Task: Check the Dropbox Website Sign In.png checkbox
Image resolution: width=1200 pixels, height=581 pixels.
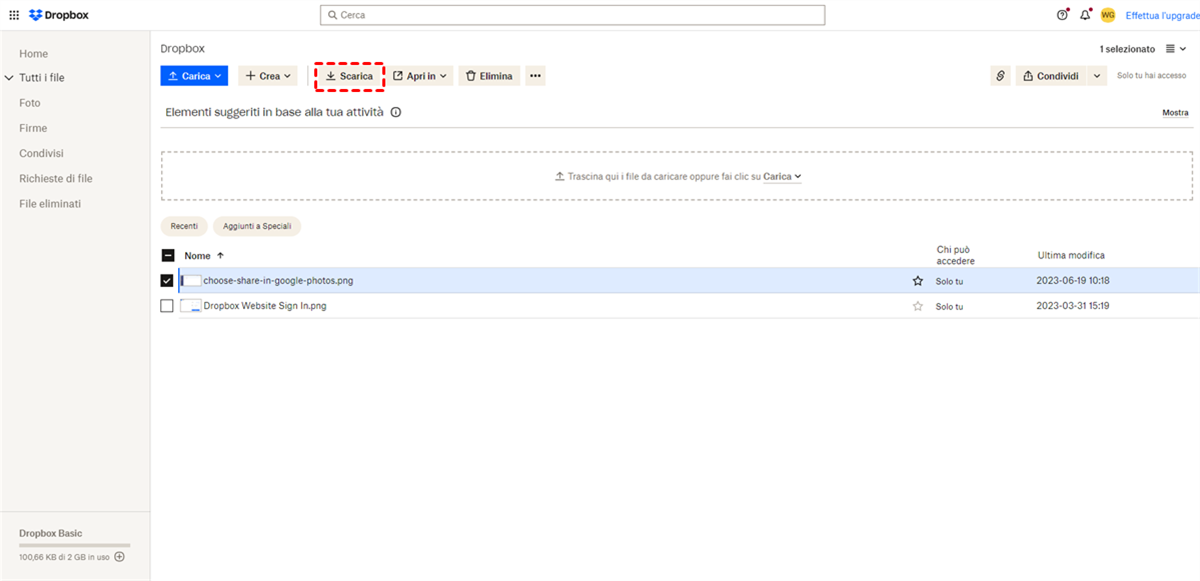Action: click(167, 306)
